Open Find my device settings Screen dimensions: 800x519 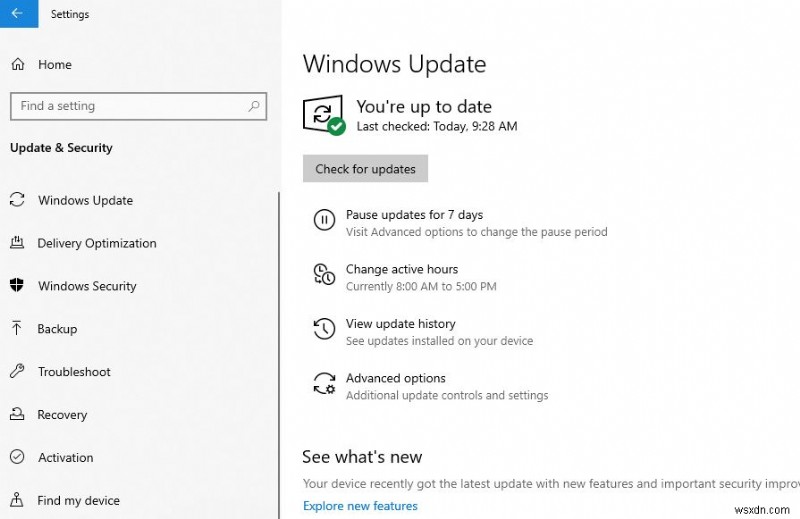79,500
